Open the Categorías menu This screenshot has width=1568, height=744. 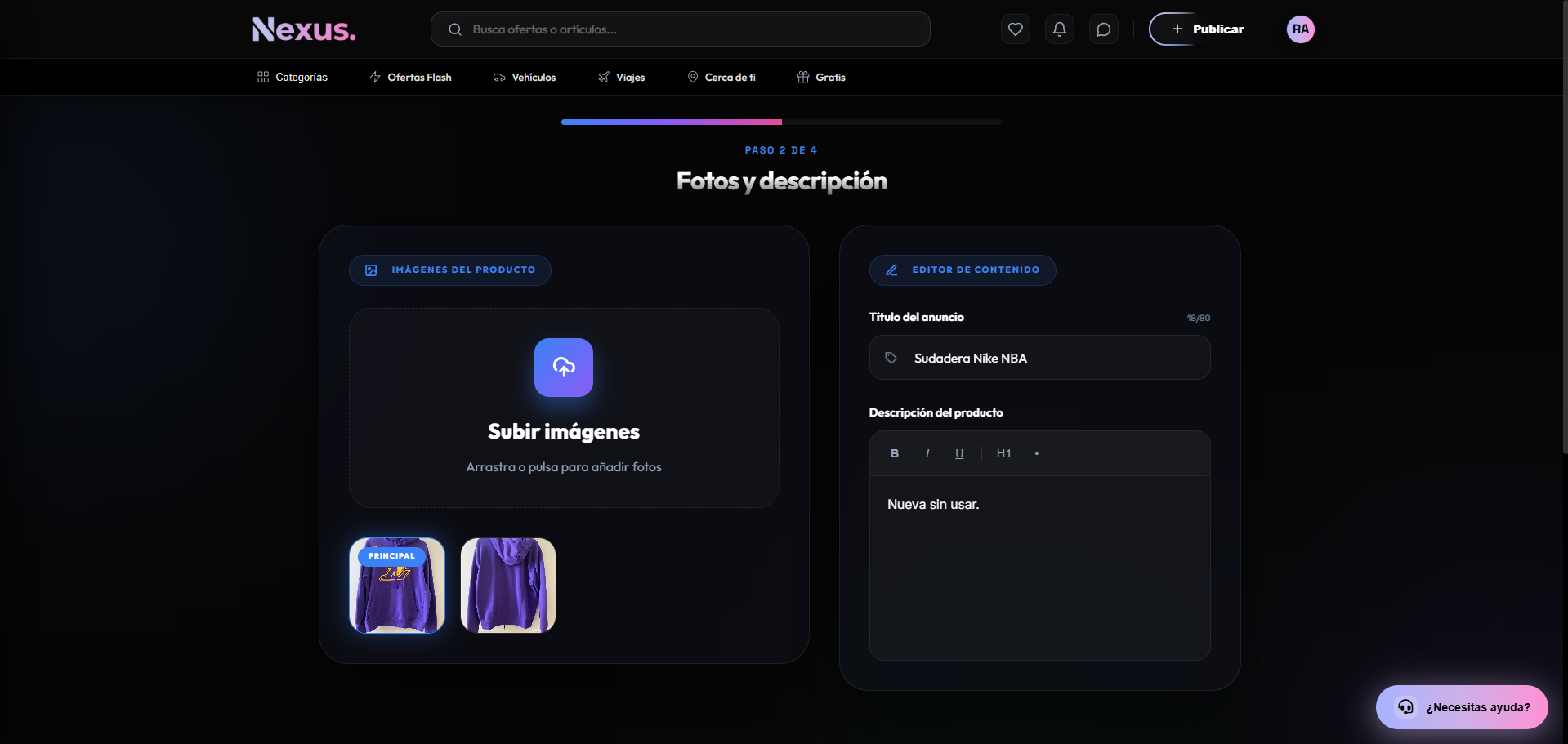[292, 77]
